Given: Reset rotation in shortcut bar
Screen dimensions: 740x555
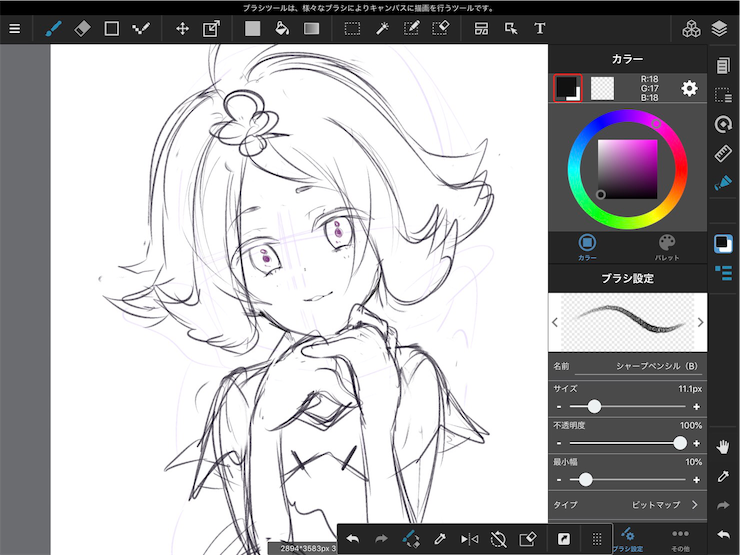Looking at the screenshot, I should pyautogui.click(x=498, y=538).
